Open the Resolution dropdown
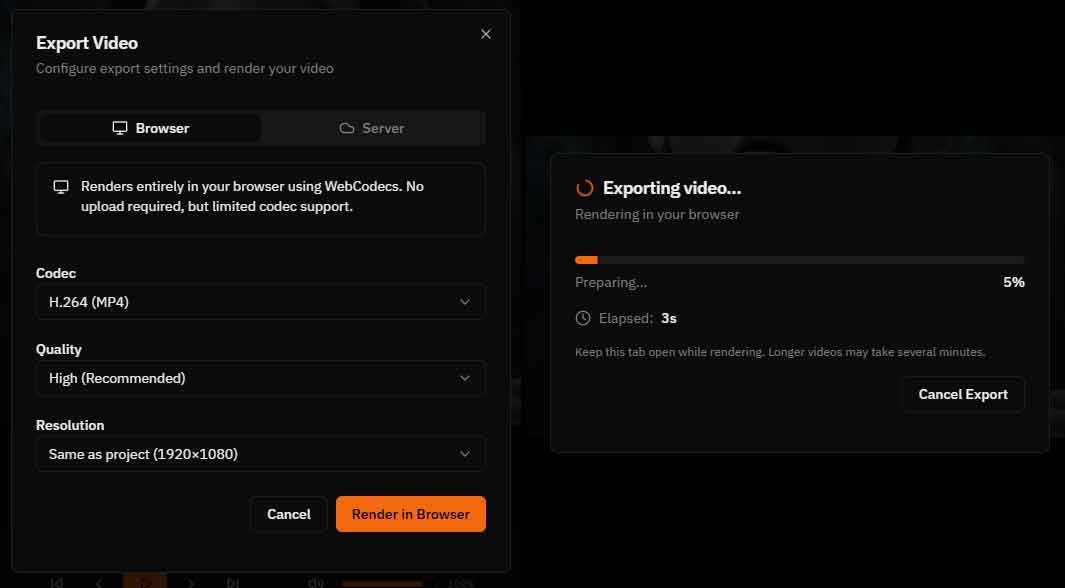 coord(260,454)
